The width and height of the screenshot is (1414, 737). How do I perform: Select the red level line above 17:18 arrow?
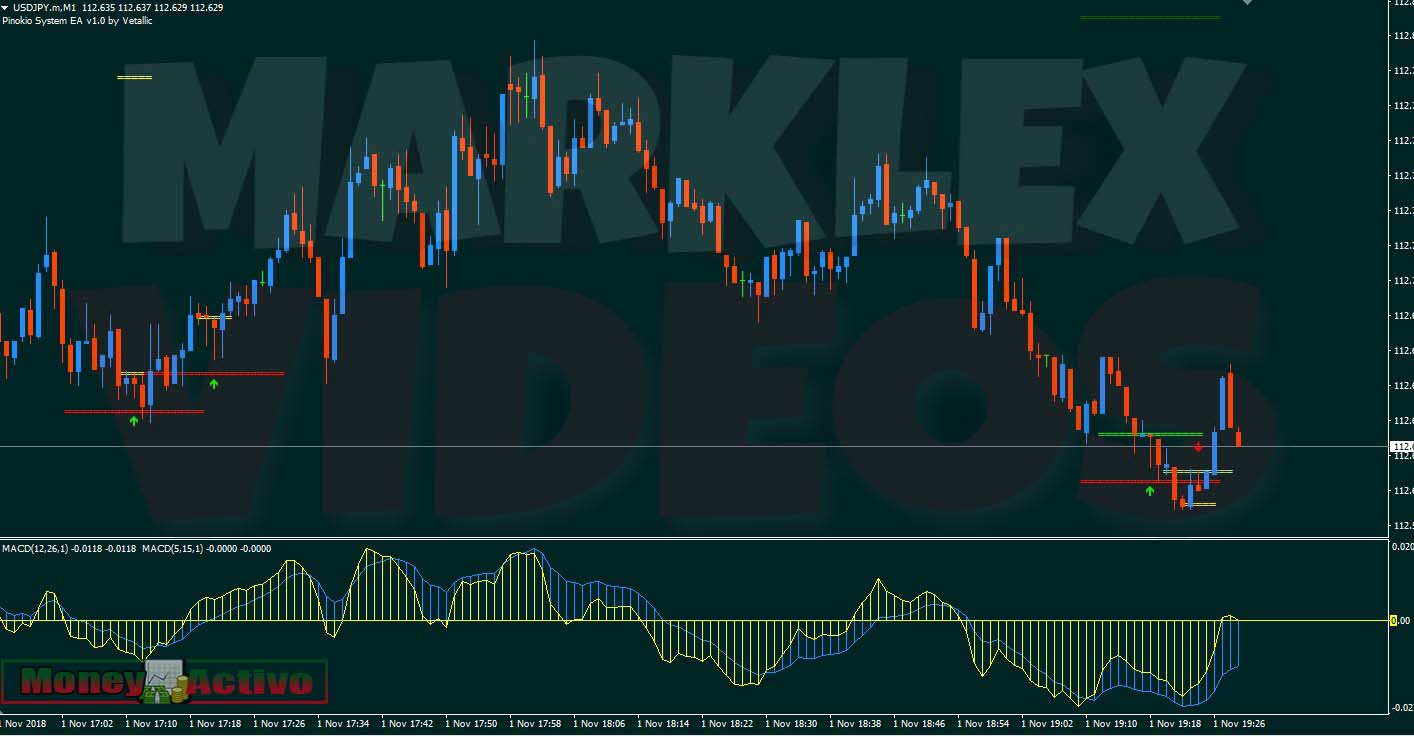pos(213,373)
